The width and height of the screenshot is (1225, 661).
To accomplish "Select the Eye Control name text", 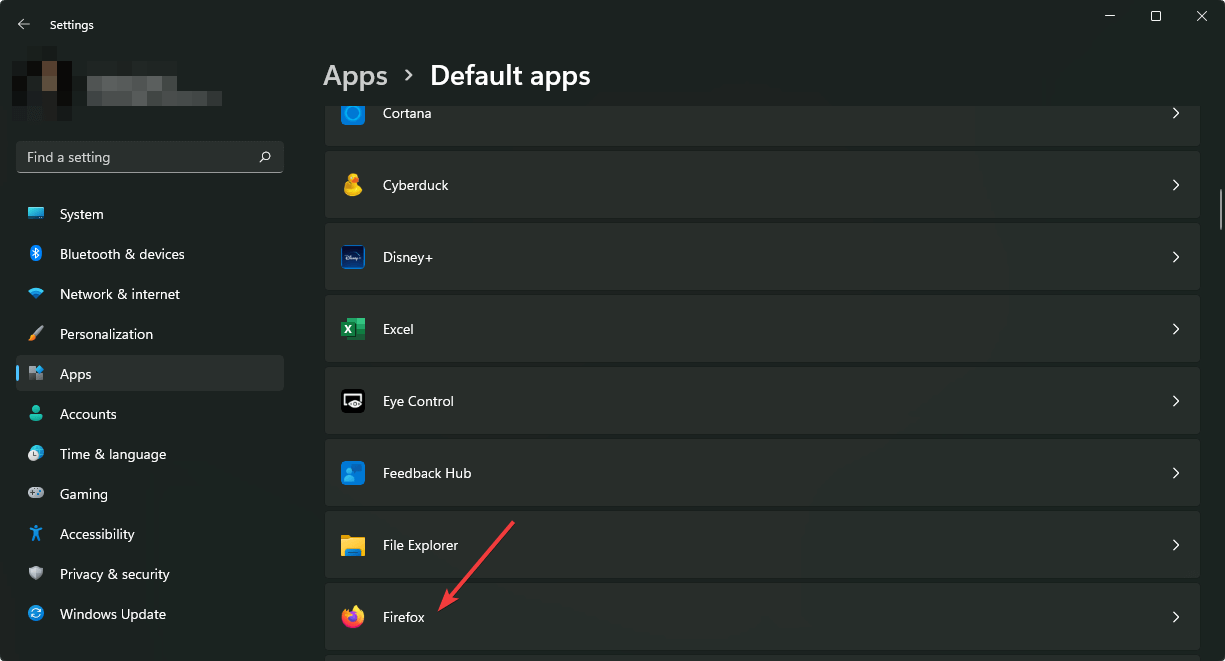I will point(418,401).
